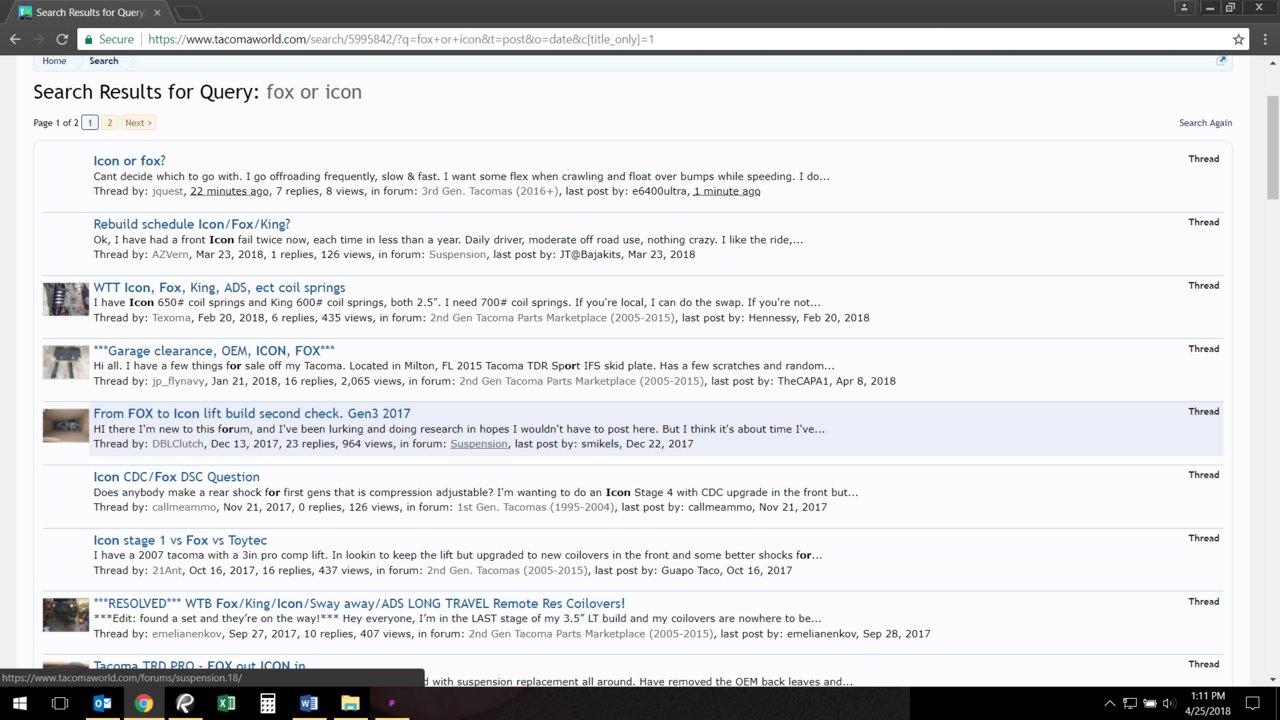Open 'Rebuild schedule Icon/Fox/King?' thread

pos(192,224)
